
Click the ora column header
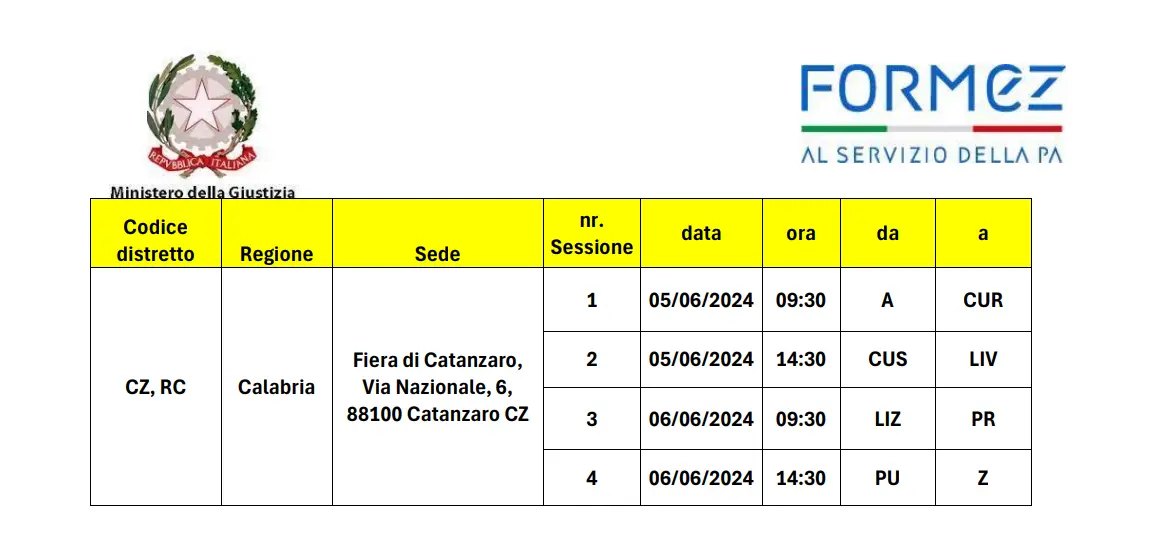[x=801, y=234]
